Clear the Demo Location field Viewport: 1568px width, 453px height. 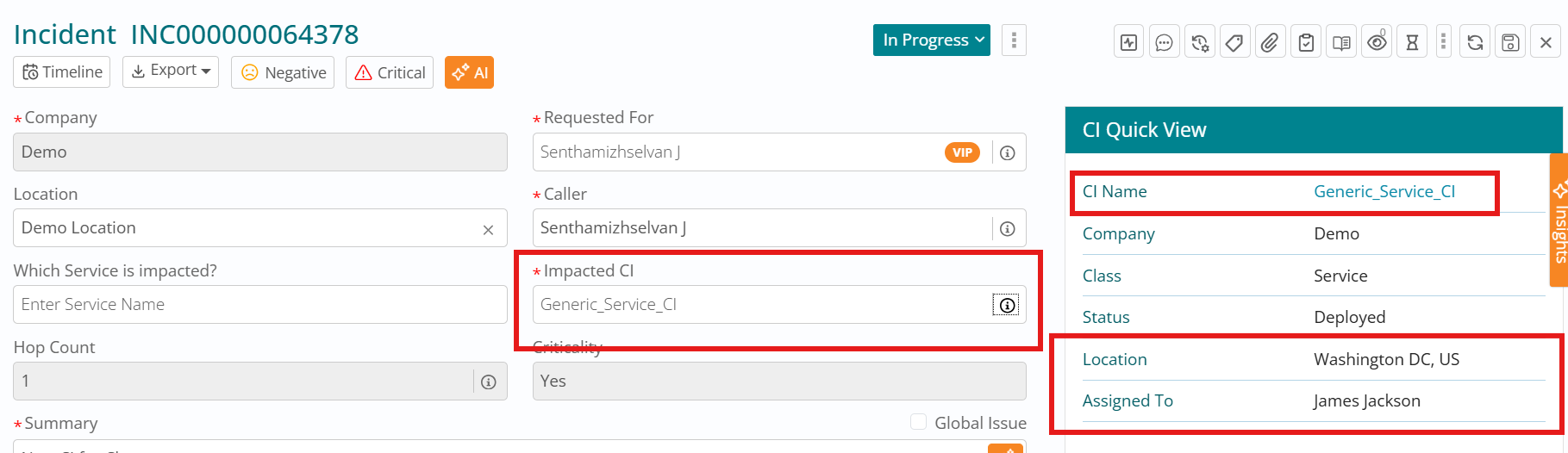tap(488, 229)
